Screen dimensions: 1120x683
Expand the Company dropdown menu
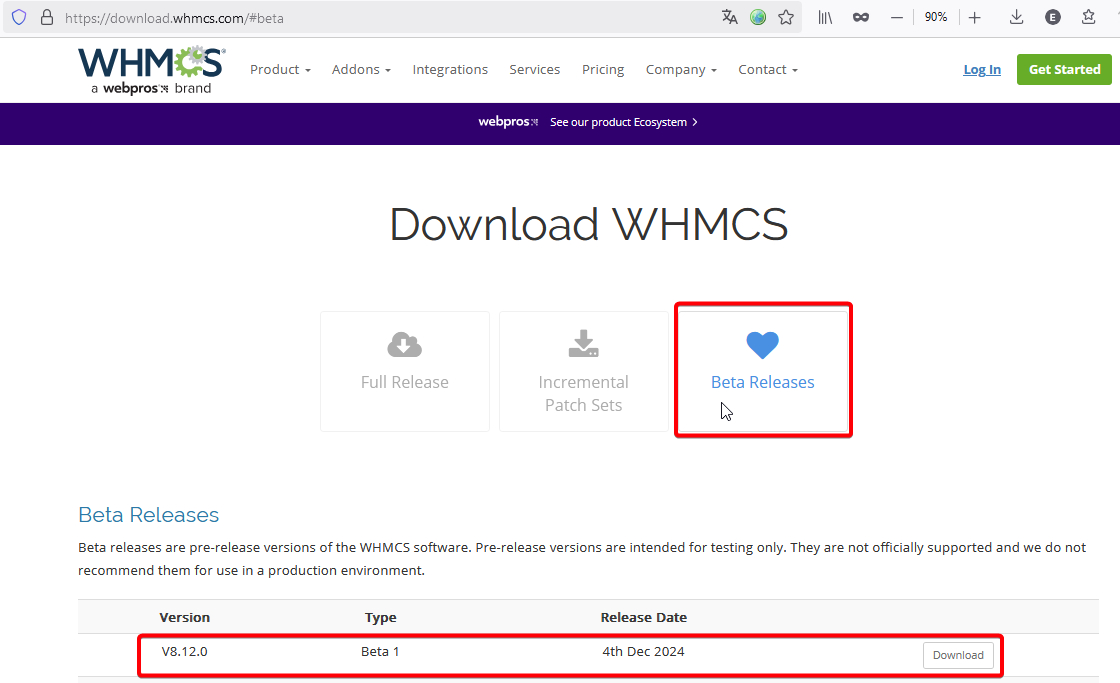[x=681, y=69]
